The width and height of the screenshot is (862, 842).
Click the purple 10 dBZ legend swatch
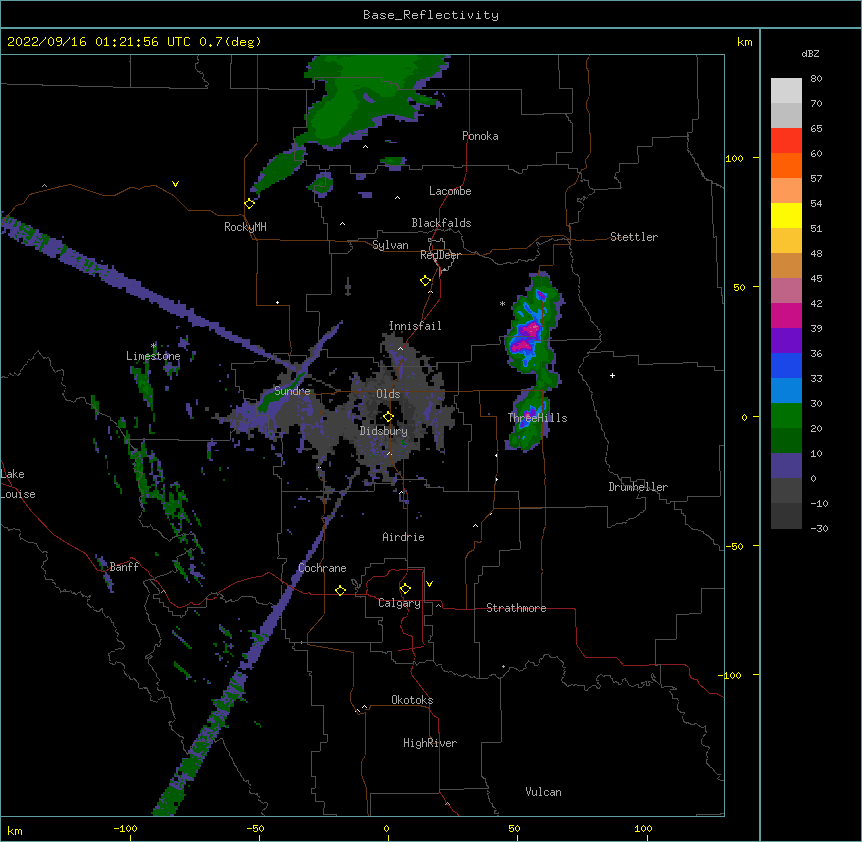pyautogui.click(x=786, y=466)
